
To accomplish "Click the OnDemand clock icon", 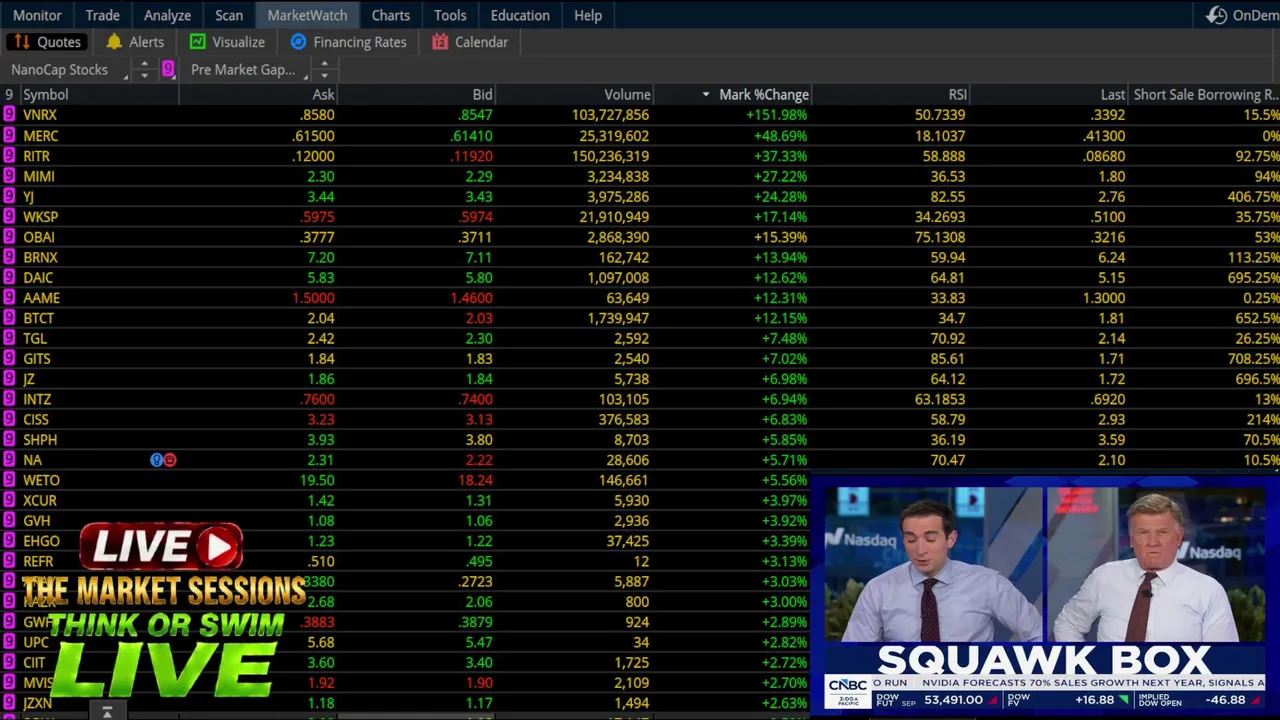I will pyautogui.click(x=1216, y=15).
